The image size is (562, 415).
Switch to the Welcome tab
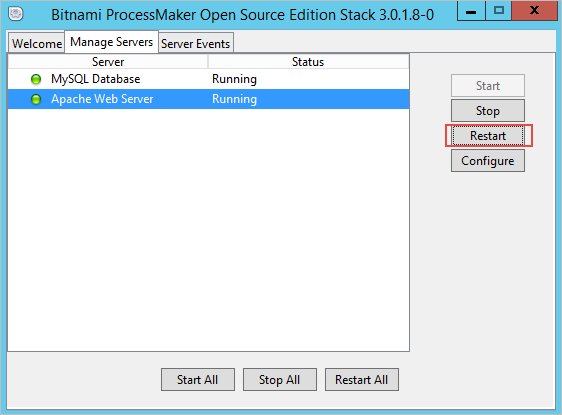pos(36,43)
